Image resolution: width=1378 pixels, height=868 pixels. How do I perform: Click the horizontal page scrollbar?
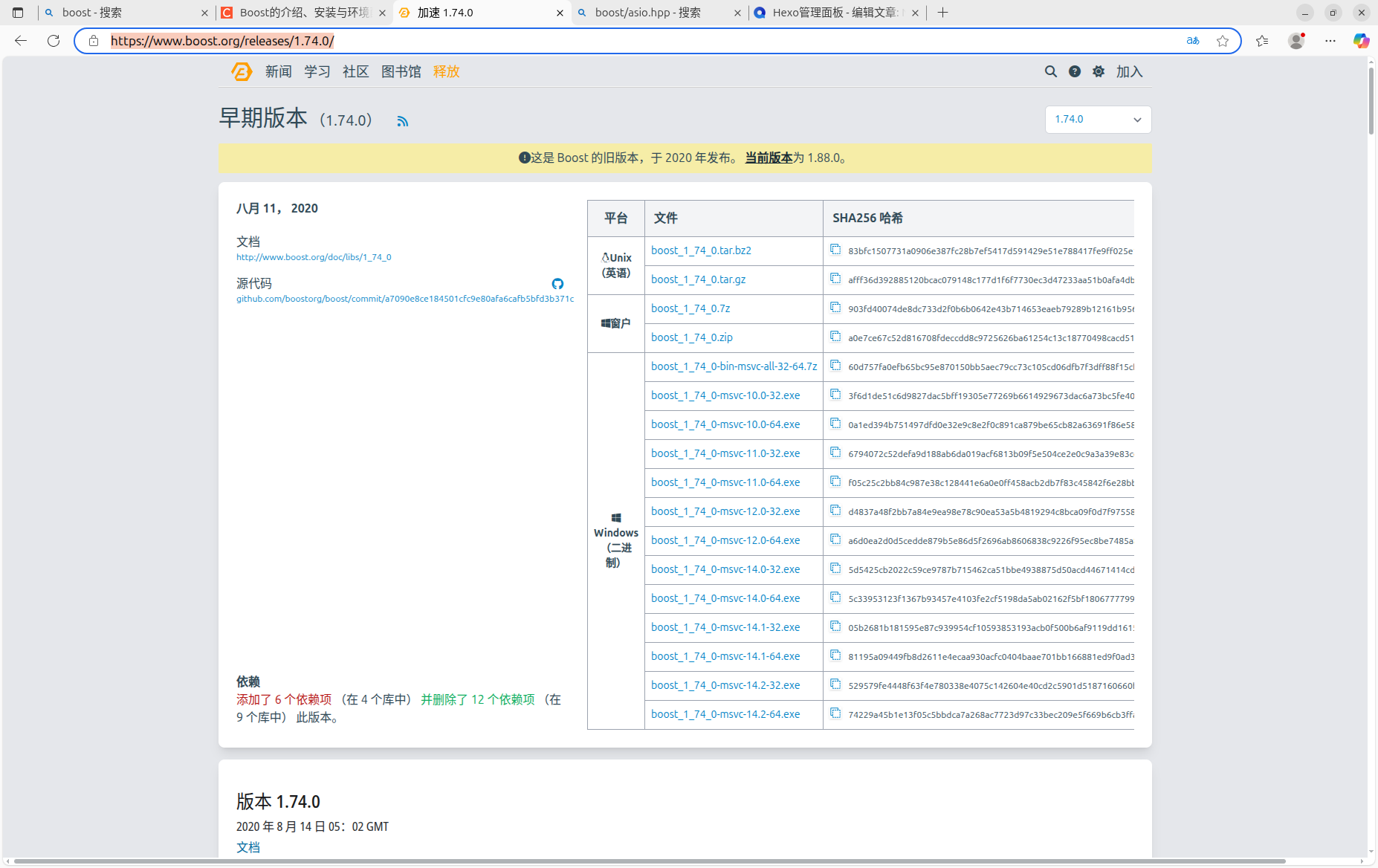click(x=650, y=861)
